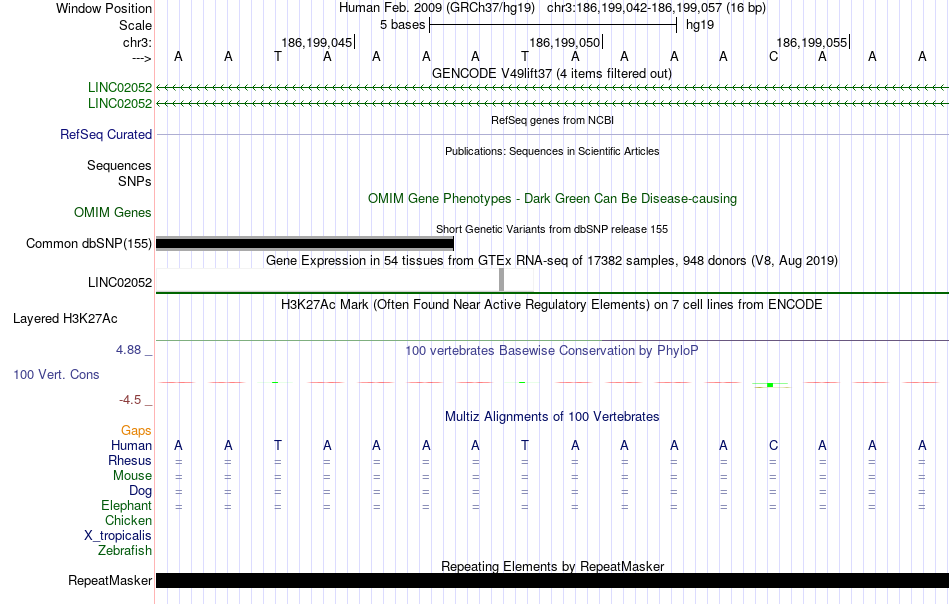Click the Mouse species label
Image resolution: width=950 pixels, height=604 pixels.
pyautogui.click(x=132, y=476)
